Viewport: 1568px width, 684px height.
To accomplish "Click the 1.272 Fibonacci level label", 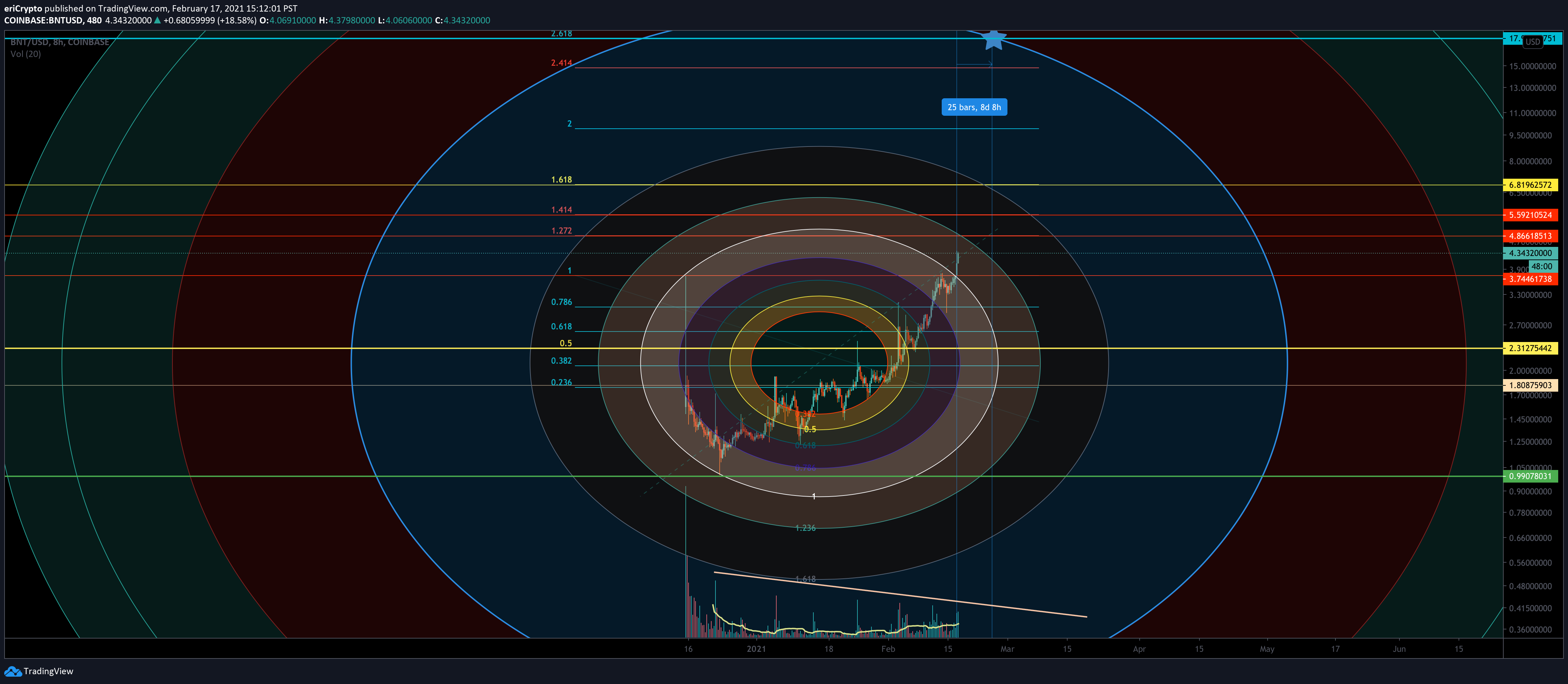I will pyautogui.click(x=561, y=231).
